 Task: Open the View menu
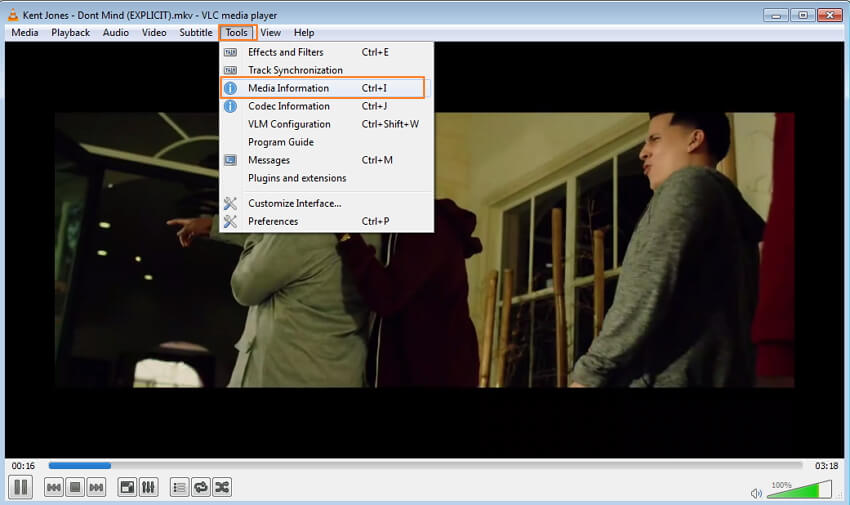(271, 33)
